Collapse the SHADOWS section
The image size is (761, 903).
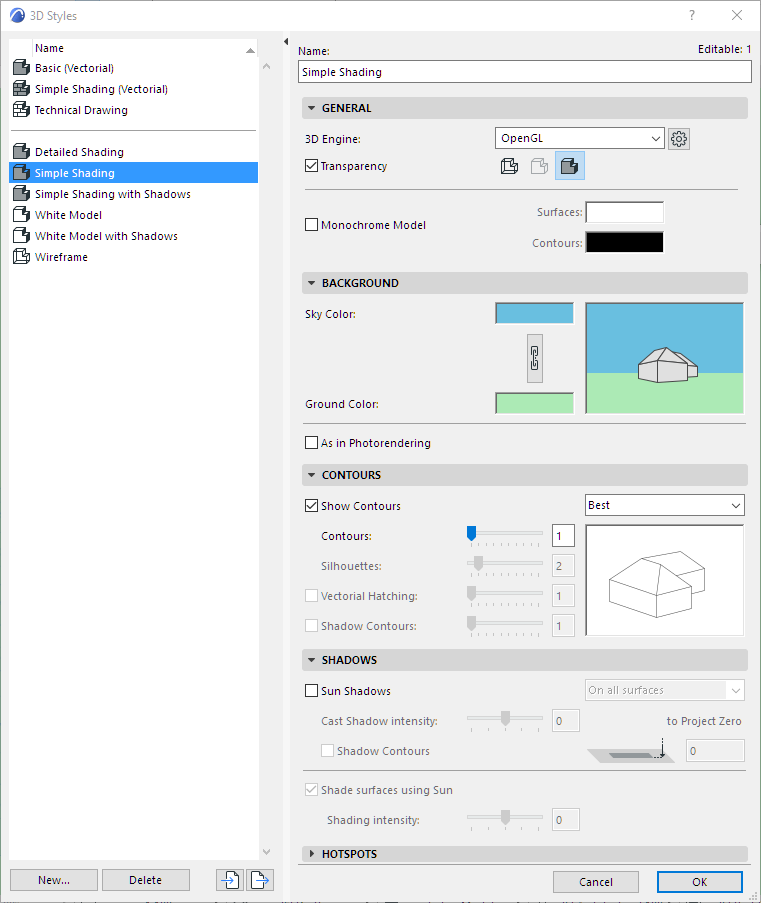coord(312,660)
